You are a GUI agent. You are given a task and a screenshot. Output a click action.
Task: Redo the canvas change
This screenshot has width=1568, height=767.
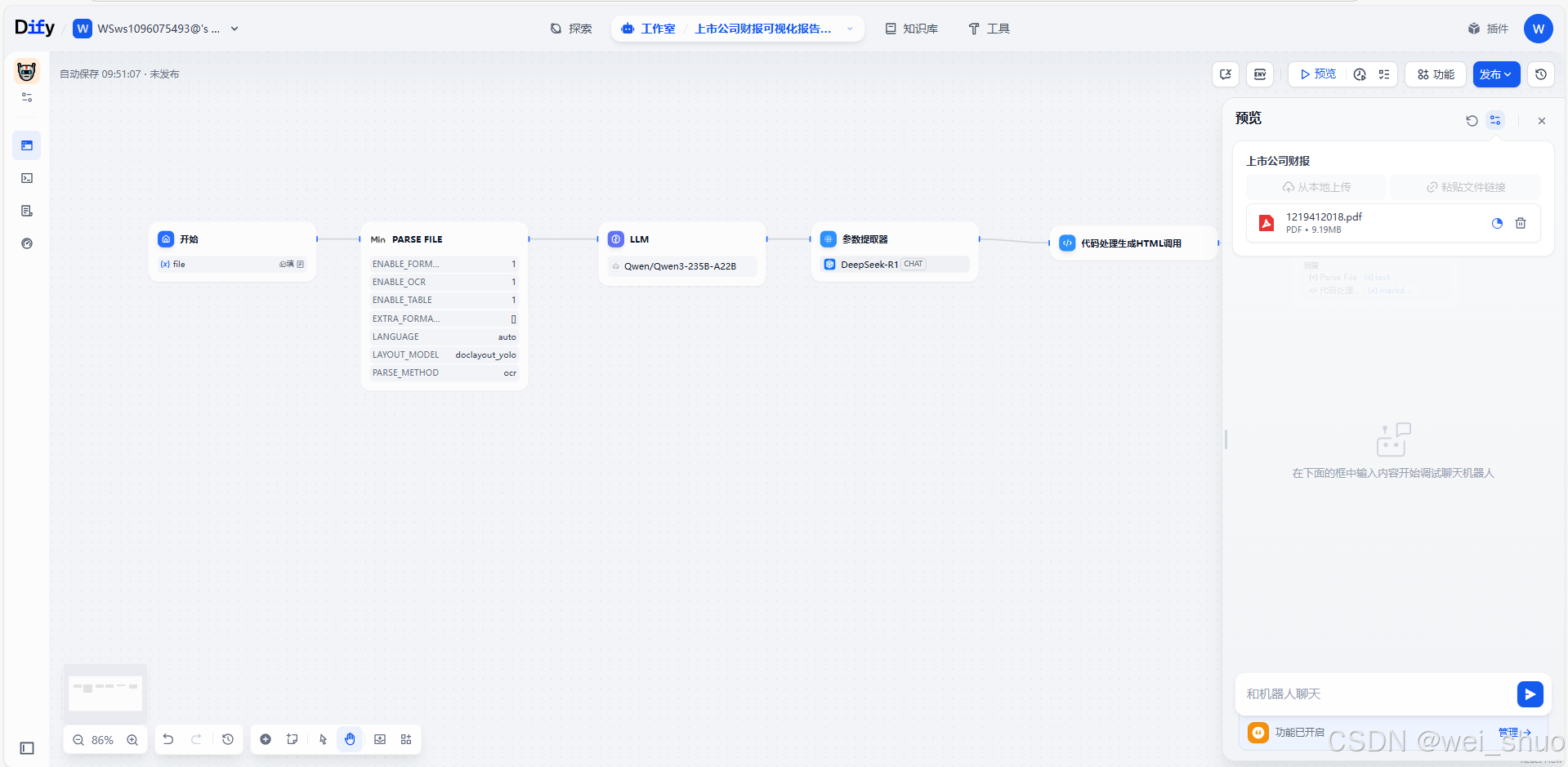click(196, 739)
